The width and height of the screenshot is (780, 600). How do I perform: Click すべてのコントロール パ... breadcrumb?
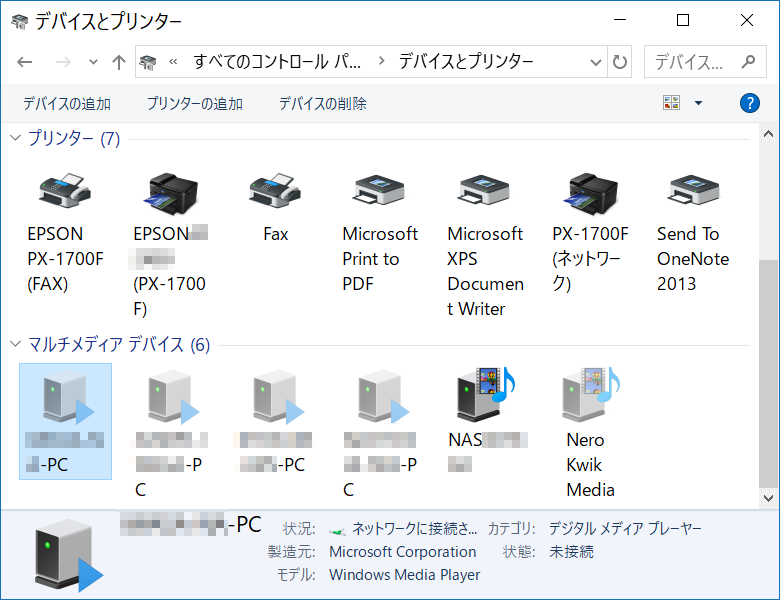(277, 62)
